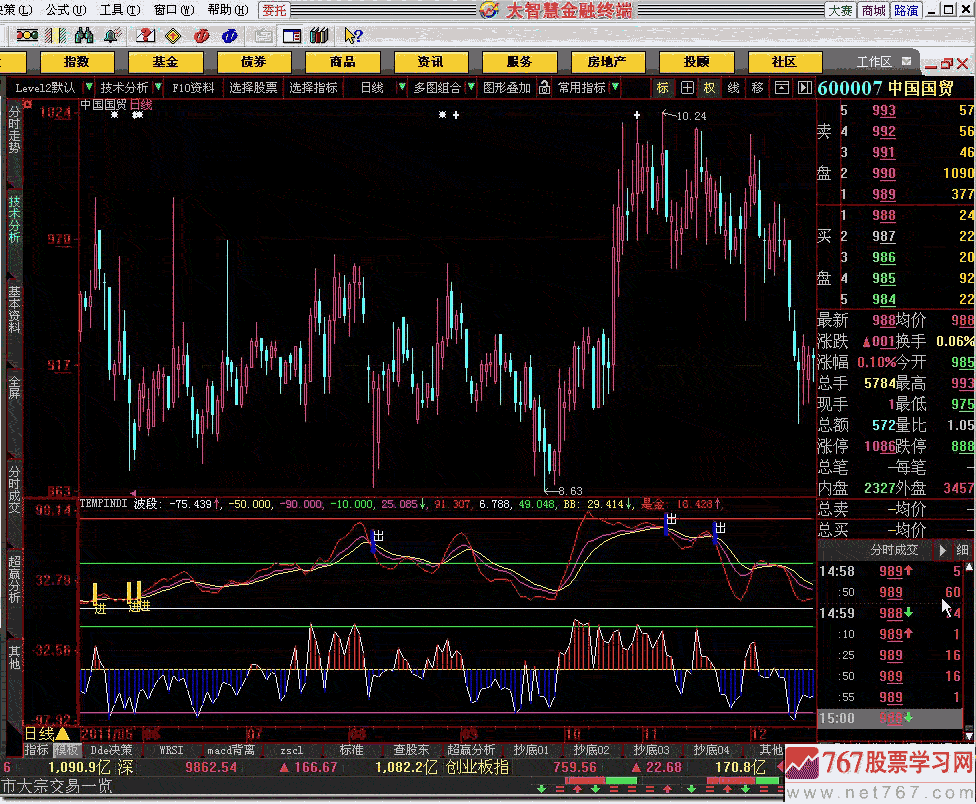Click the grayed printer toolbar icon
This screenshot has height=804, width=976.
tap(263, 35)
